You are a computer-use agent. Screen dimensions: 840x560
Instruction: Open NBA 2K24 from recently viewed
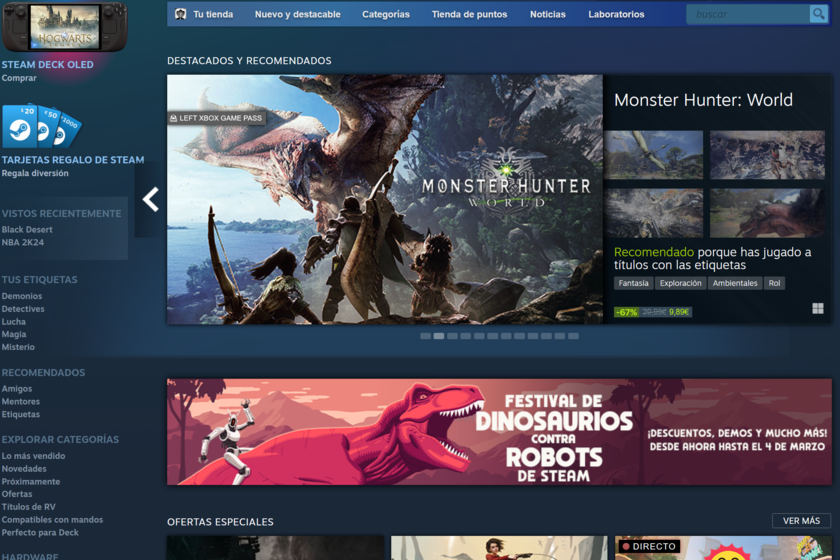coord(22,242)
